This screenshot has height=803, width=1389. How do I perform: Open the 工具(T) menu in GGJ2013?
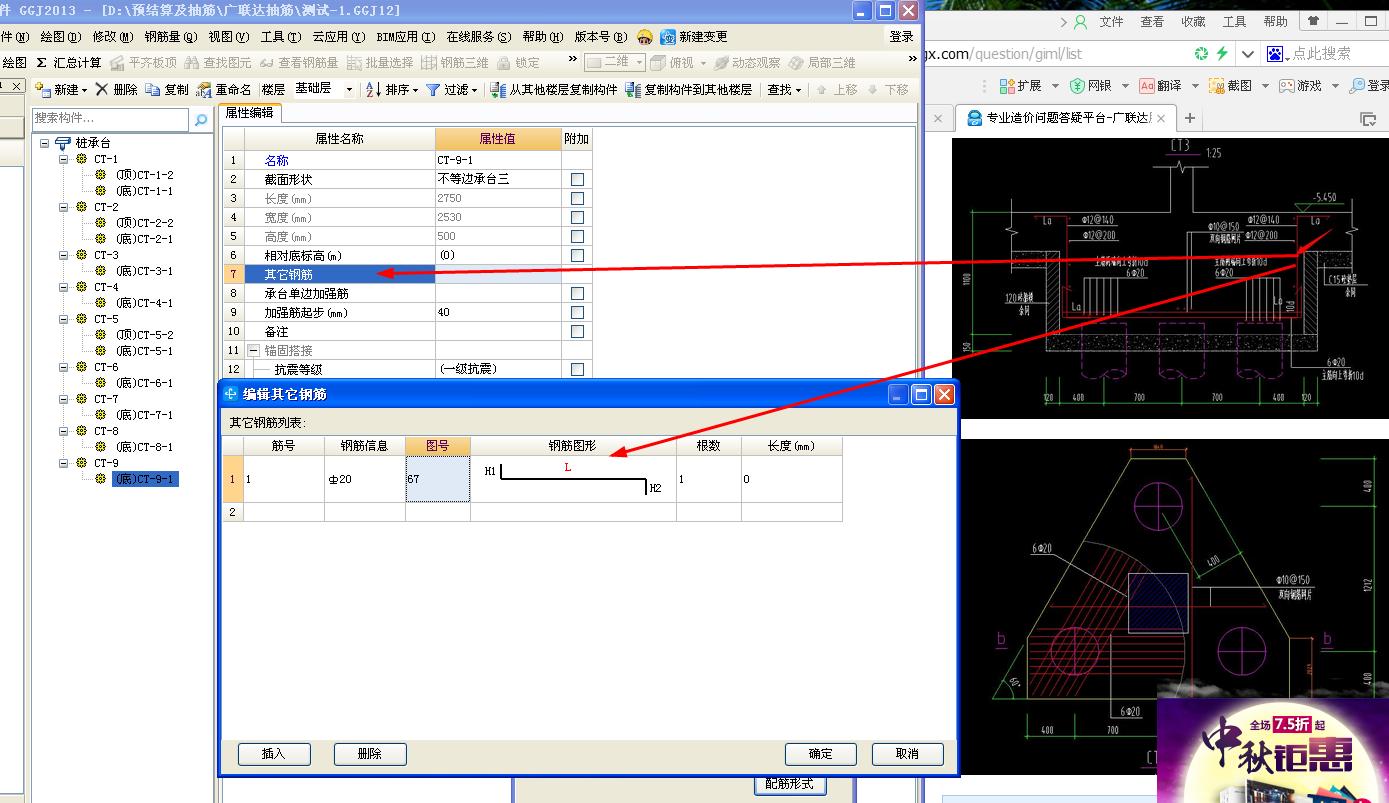(x=280, y=37)
